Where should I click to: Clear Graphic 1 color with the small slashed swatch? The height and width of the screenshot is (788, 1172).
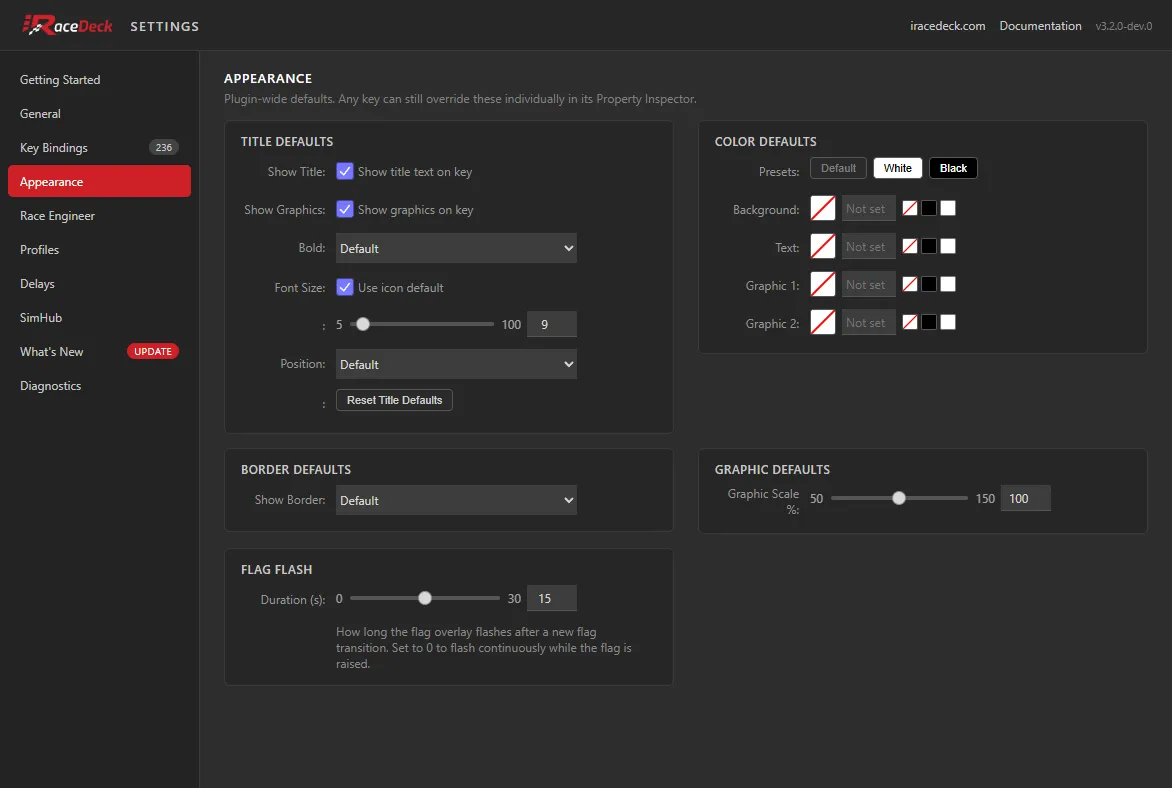(x=910, y=284)
